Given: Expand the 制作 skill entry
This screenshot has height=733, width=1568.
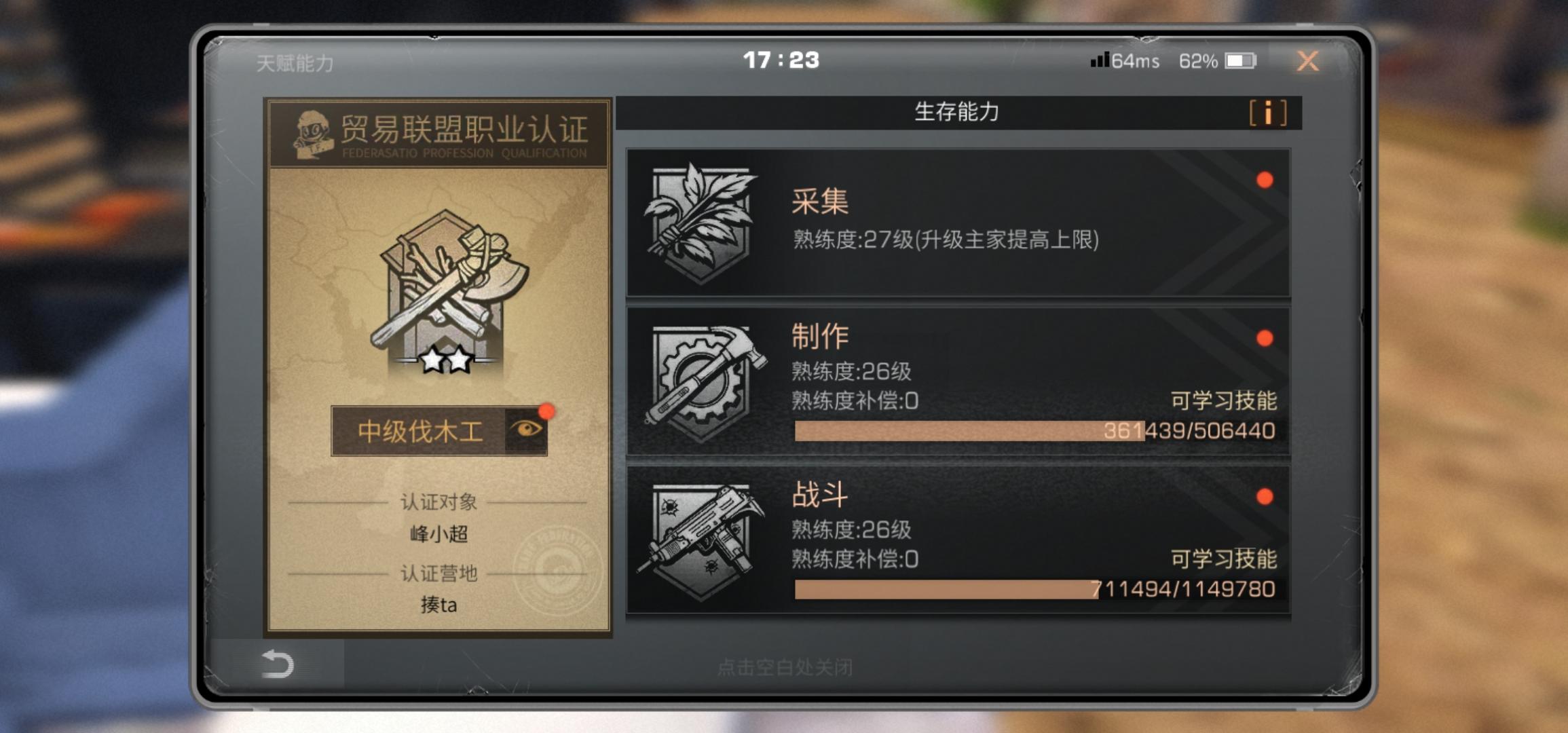Looking at the screenshot, I should point(958,381).
